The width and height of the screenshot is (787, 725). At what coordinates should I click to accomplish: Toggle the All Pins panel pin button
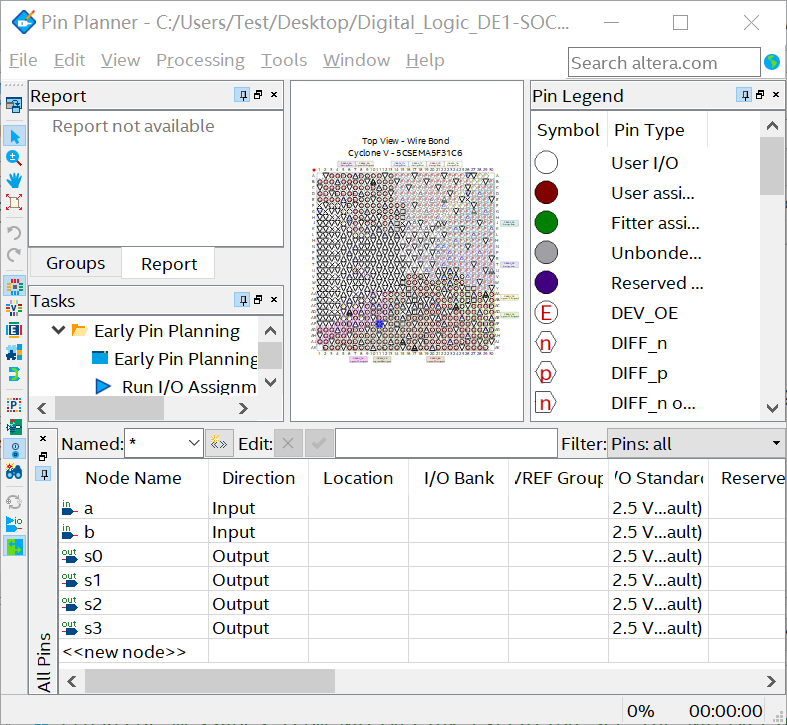pos(44,474)
